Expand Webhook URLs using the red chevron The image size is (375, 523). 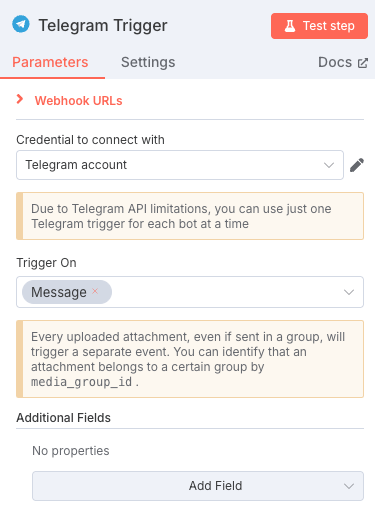20,99
